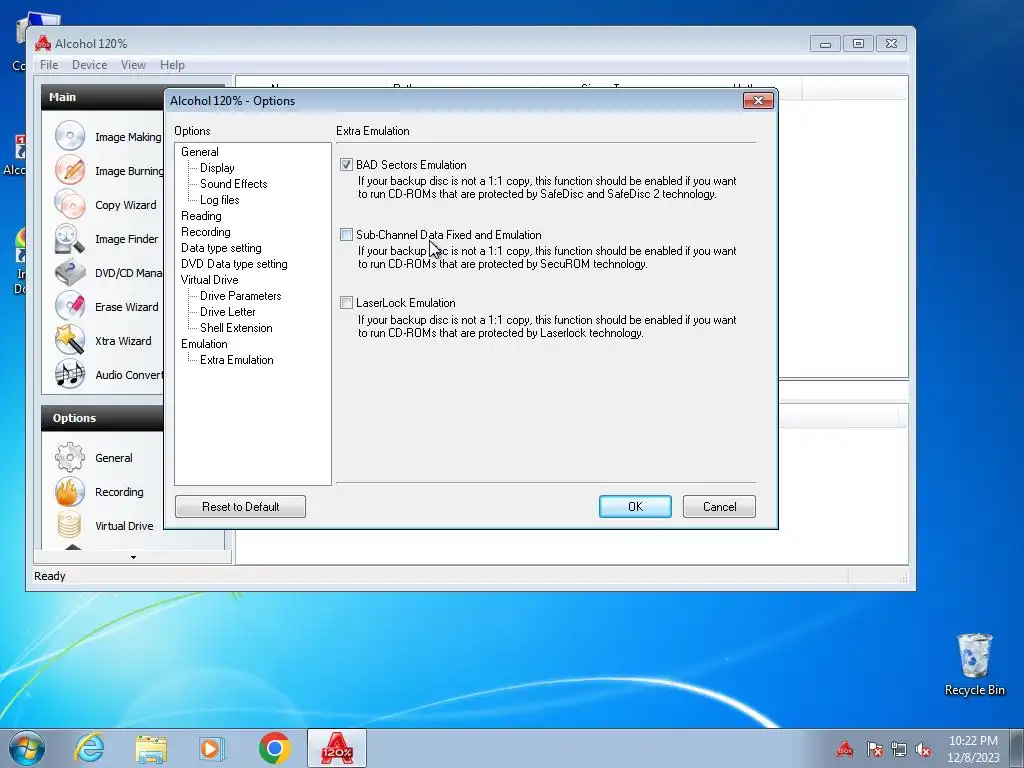Select Emulation in the options tree
This screenshot has width=1024, height=768.
pos(204,344)
